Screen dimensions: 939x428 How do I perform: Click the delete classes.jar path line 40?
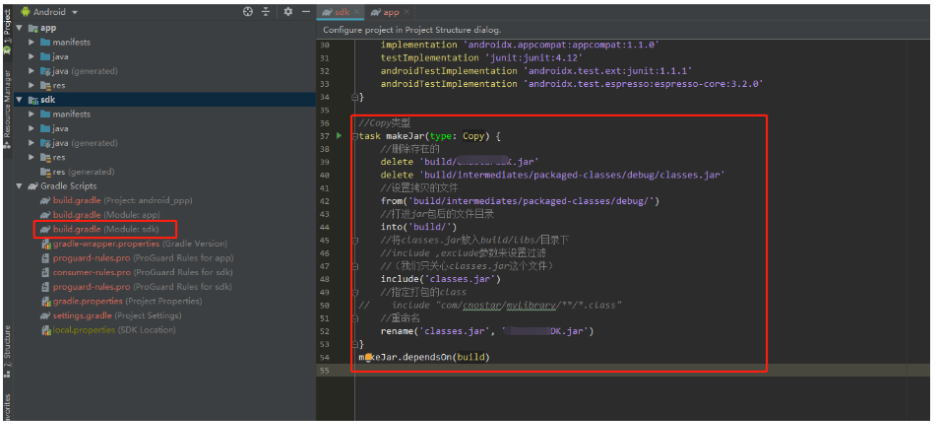coord(553,175)
